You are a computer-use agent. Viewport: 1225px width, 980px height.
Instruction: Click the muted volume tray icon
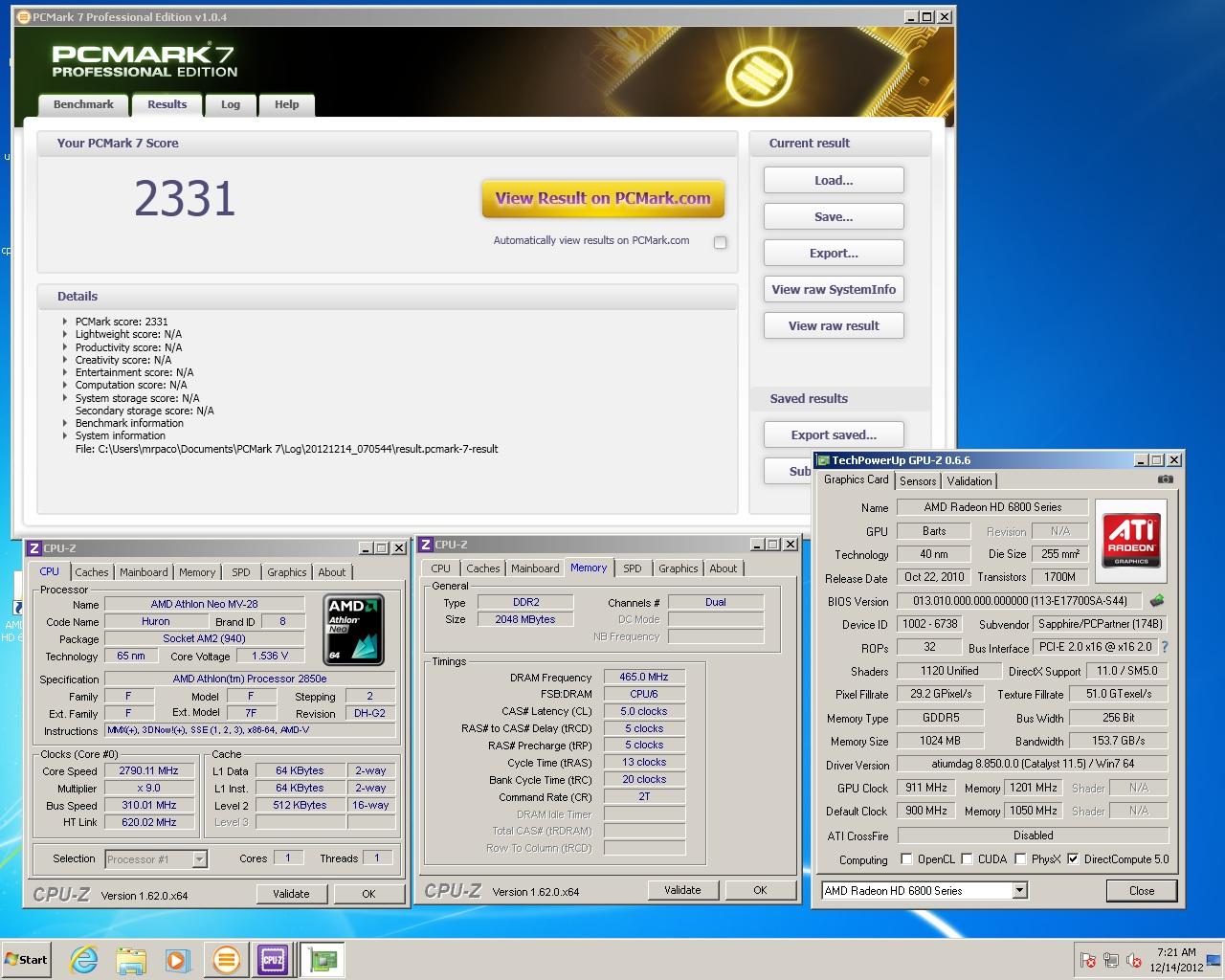pyautogui.click(x=1134, y=960)
